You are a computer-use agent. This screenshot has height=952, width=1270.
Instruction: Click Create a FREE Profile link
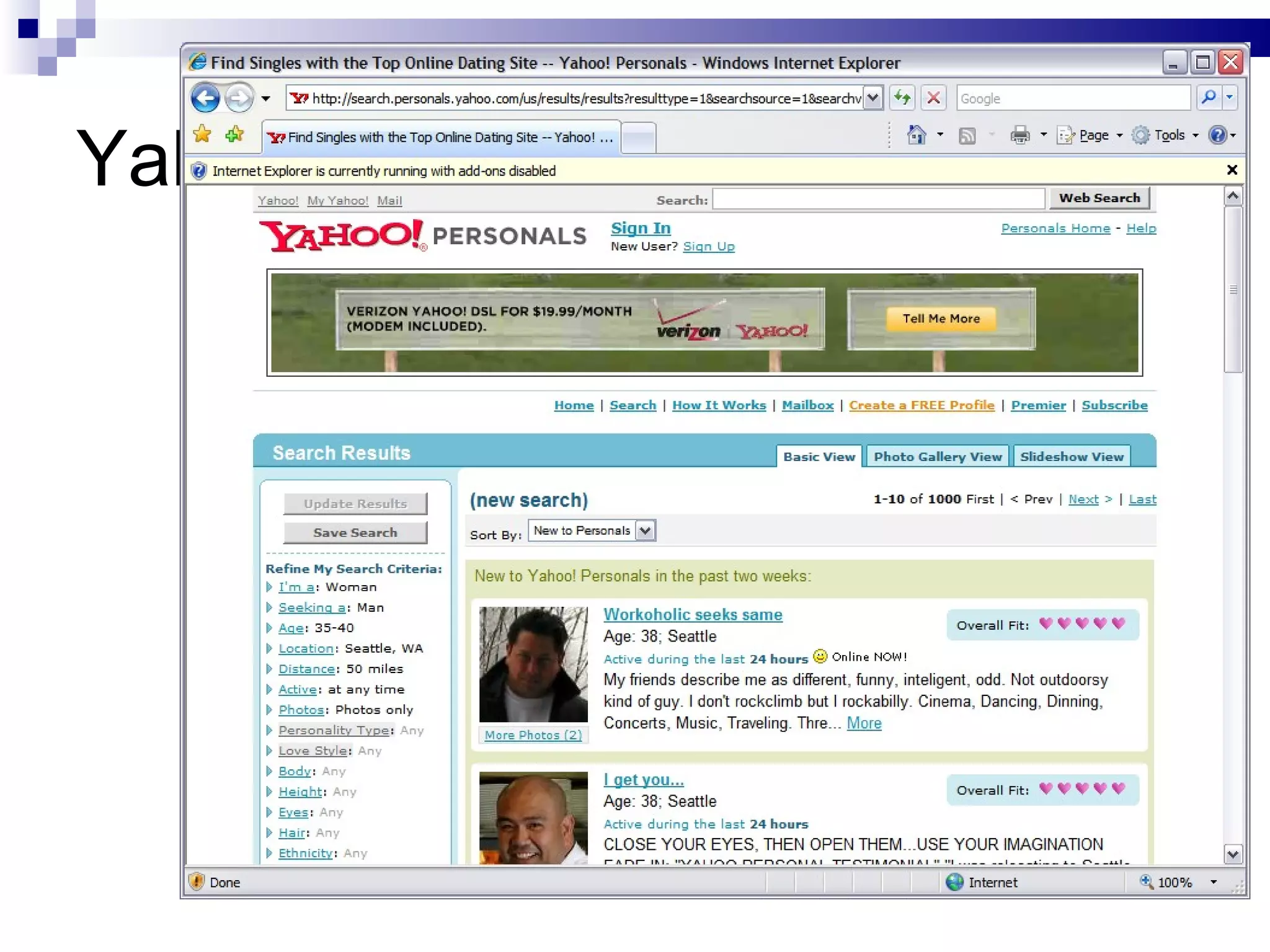point(921,405)
